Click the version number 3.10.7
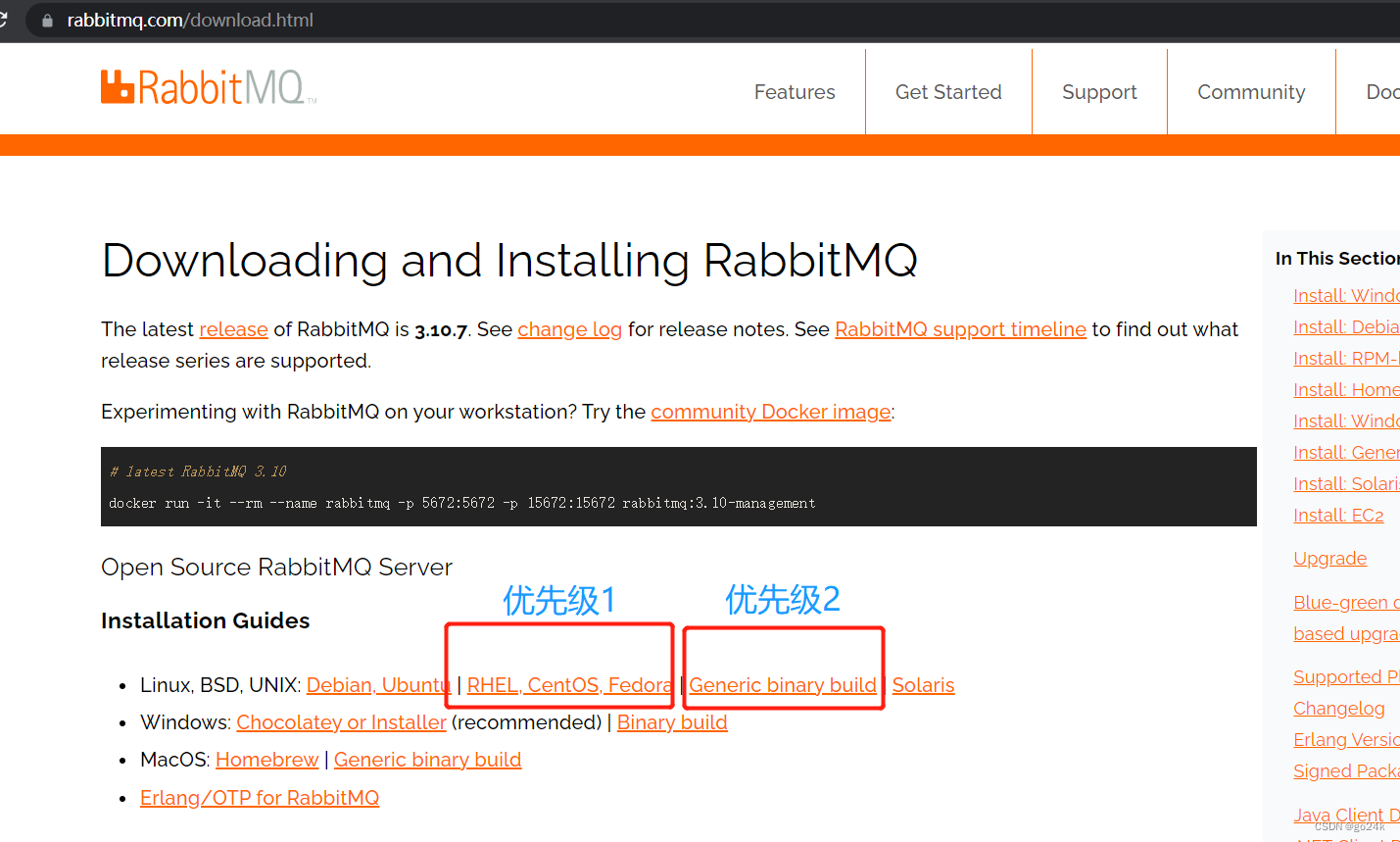 (x=441, y=330)
